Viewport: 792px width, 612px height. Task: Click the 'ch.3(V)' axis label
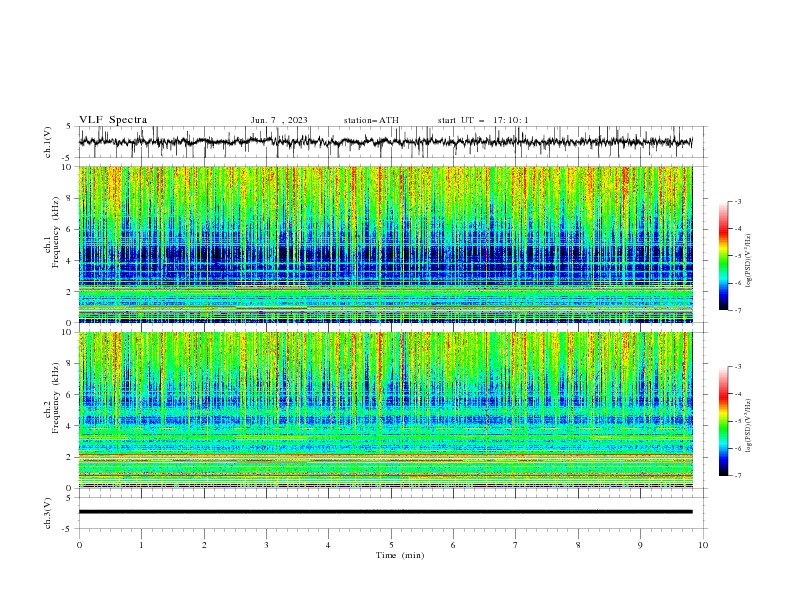click(48, 513)
